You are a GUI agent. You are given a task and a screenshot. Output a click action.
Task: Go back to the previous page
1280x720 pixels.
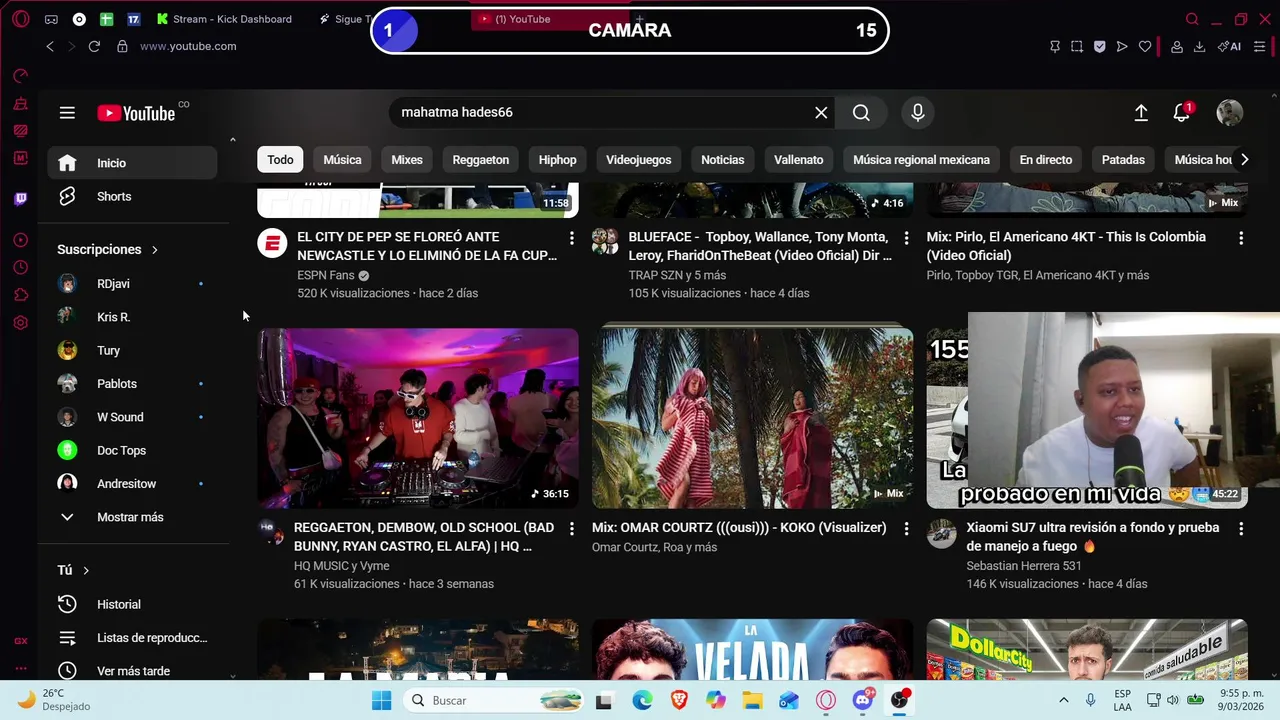[50, 46]
